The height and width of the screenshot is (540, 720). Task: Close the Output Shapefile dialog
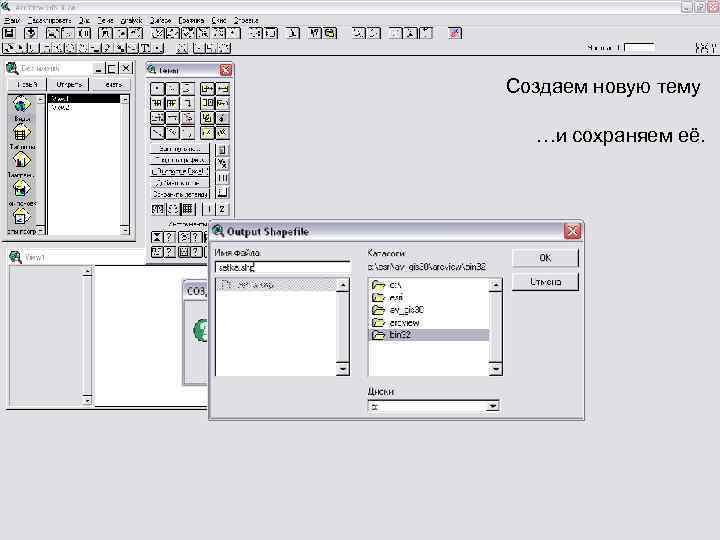tap(573, 231)
